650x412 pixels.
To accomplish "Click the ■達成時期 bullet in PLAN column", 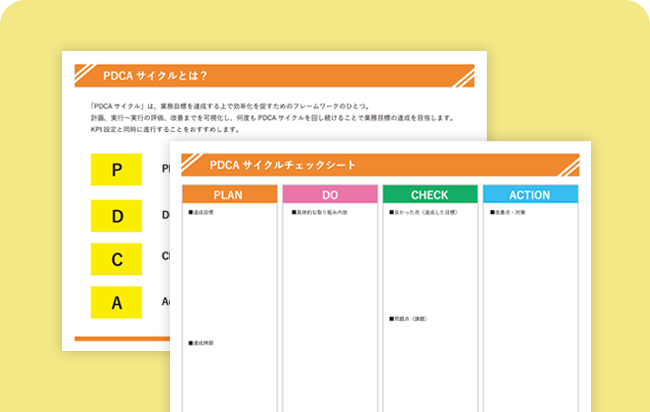I will (201, 343).
